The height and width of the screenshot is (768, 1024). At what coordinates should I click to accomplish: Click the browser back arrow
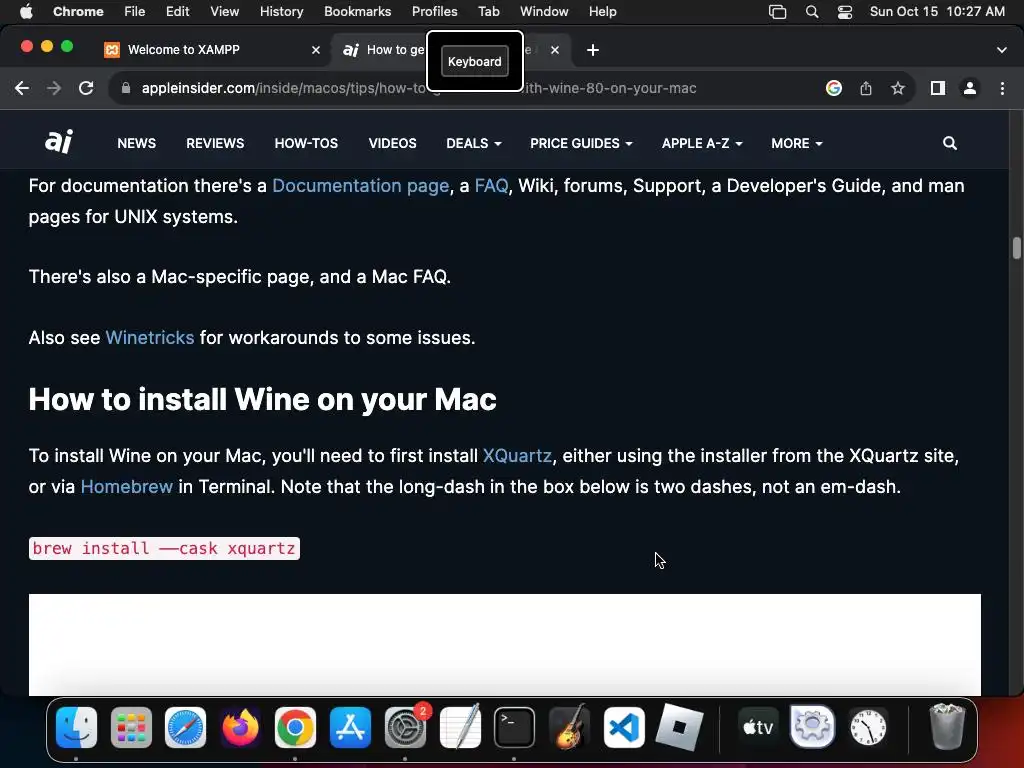click(22, 88)
